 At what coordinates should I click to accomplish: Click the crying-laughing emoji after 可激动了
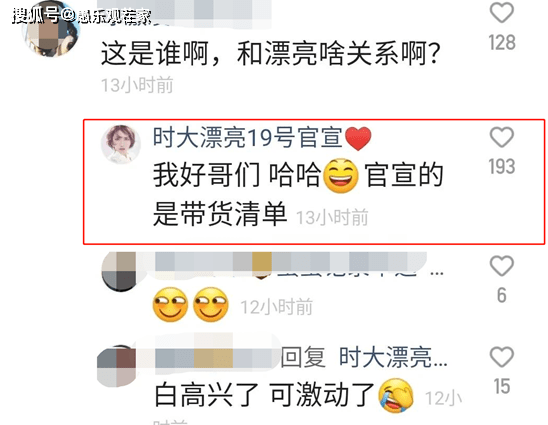(396, 395)
